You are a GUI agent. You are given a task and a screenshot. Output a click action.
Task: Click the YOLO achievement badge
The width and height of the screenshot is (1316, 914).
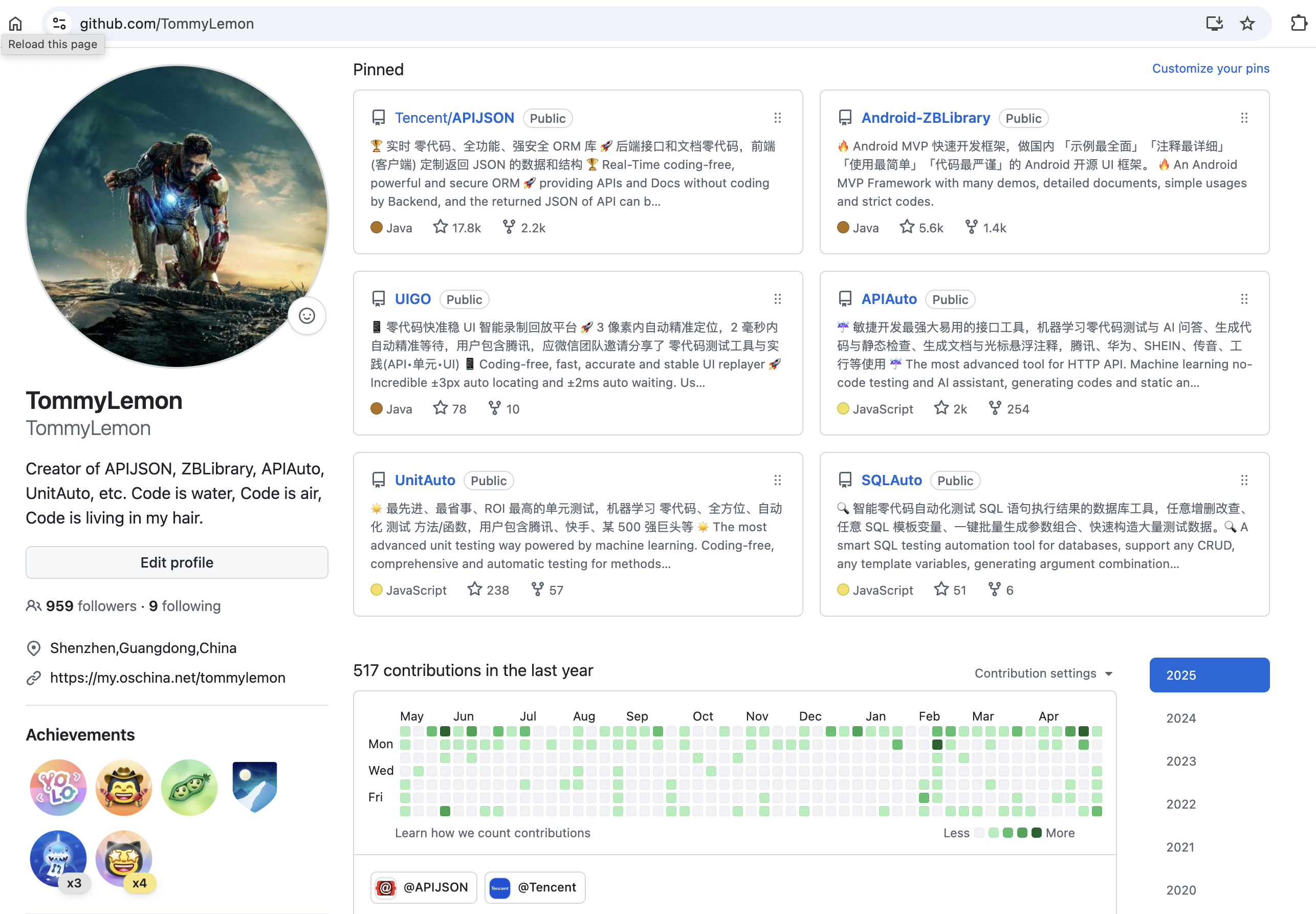pos(58,787)
